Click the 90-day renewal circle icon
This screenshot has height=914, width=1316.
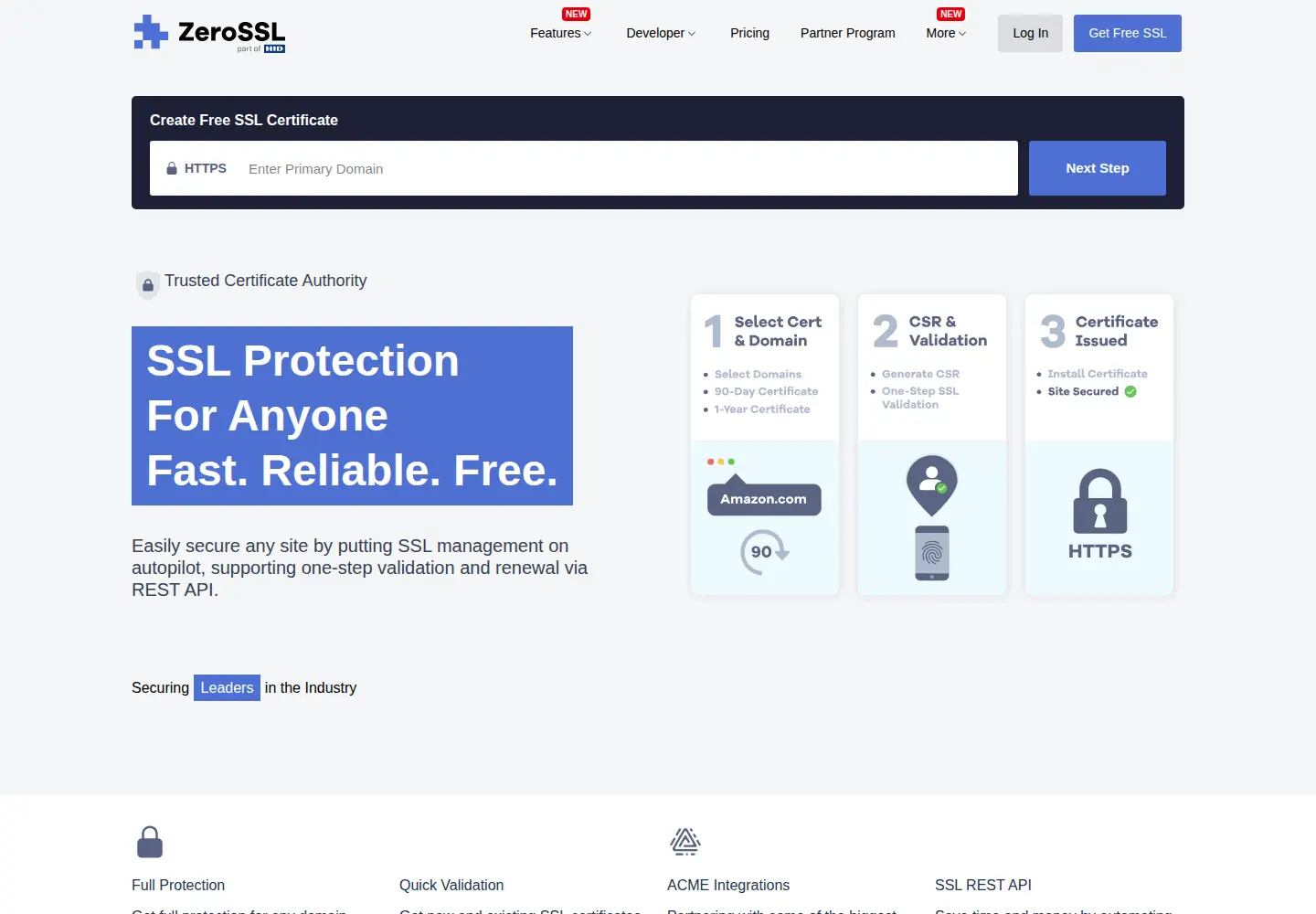(x=764, y=551)
